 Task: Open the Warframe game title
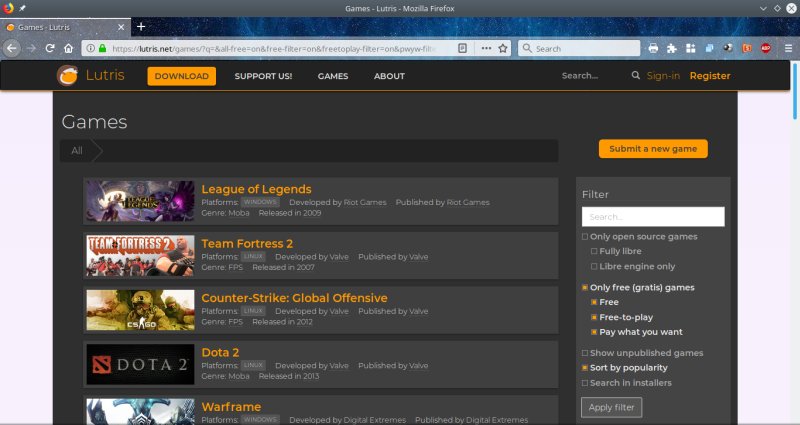231,407
